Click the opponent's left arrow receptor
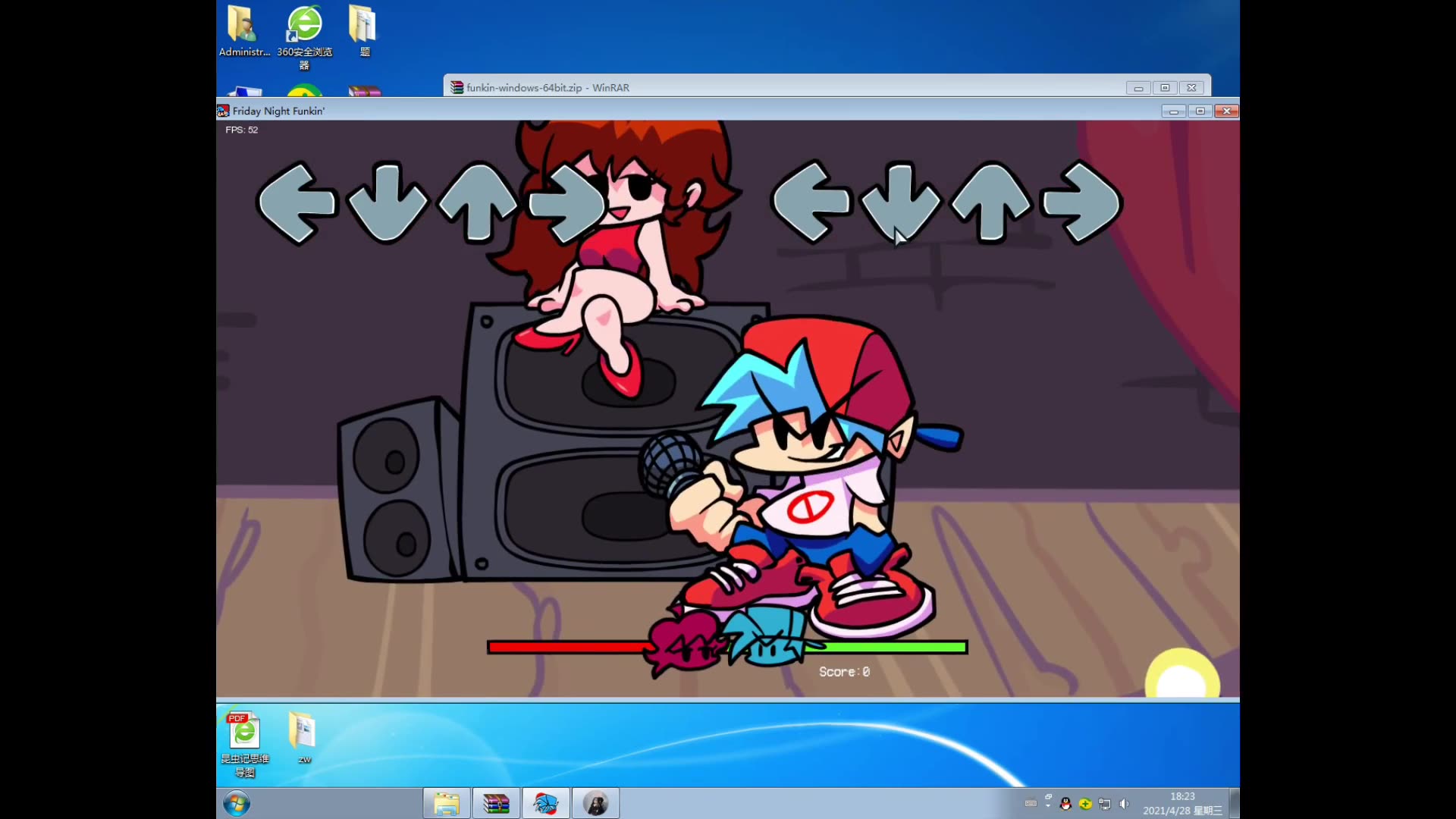 coord(297,202)
